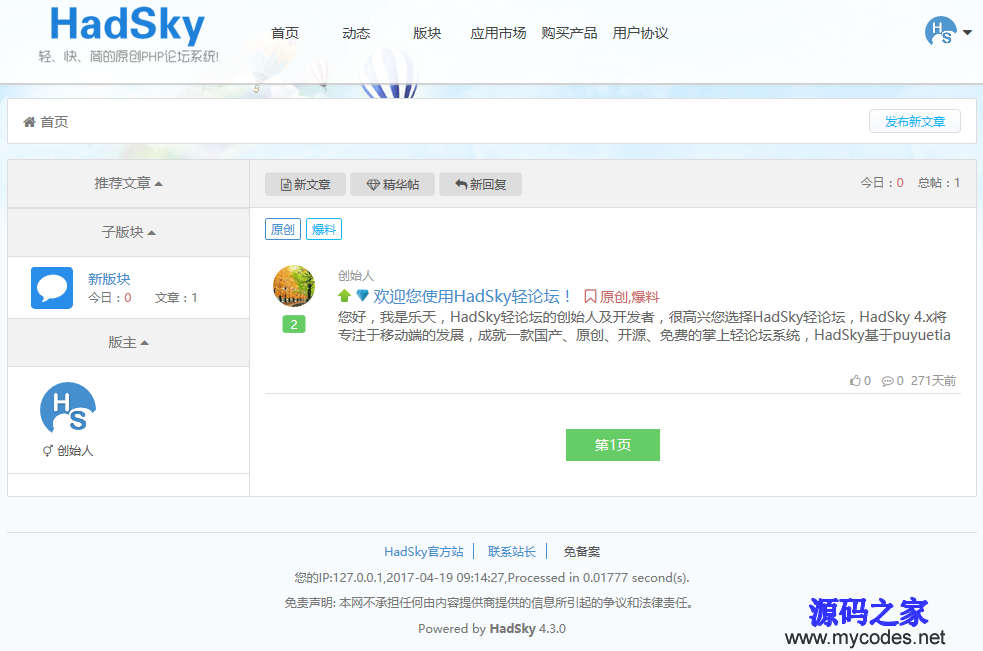The width and height of the screenshot is (983, 651).
Task: Open 版块 in the navigation
Action: pyautogui.click(x=427, y=33)
